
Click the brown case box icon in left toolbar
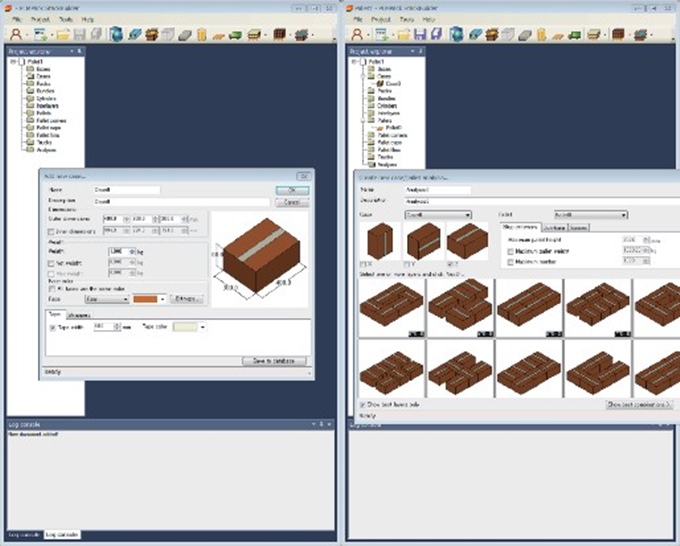(151, 34)
